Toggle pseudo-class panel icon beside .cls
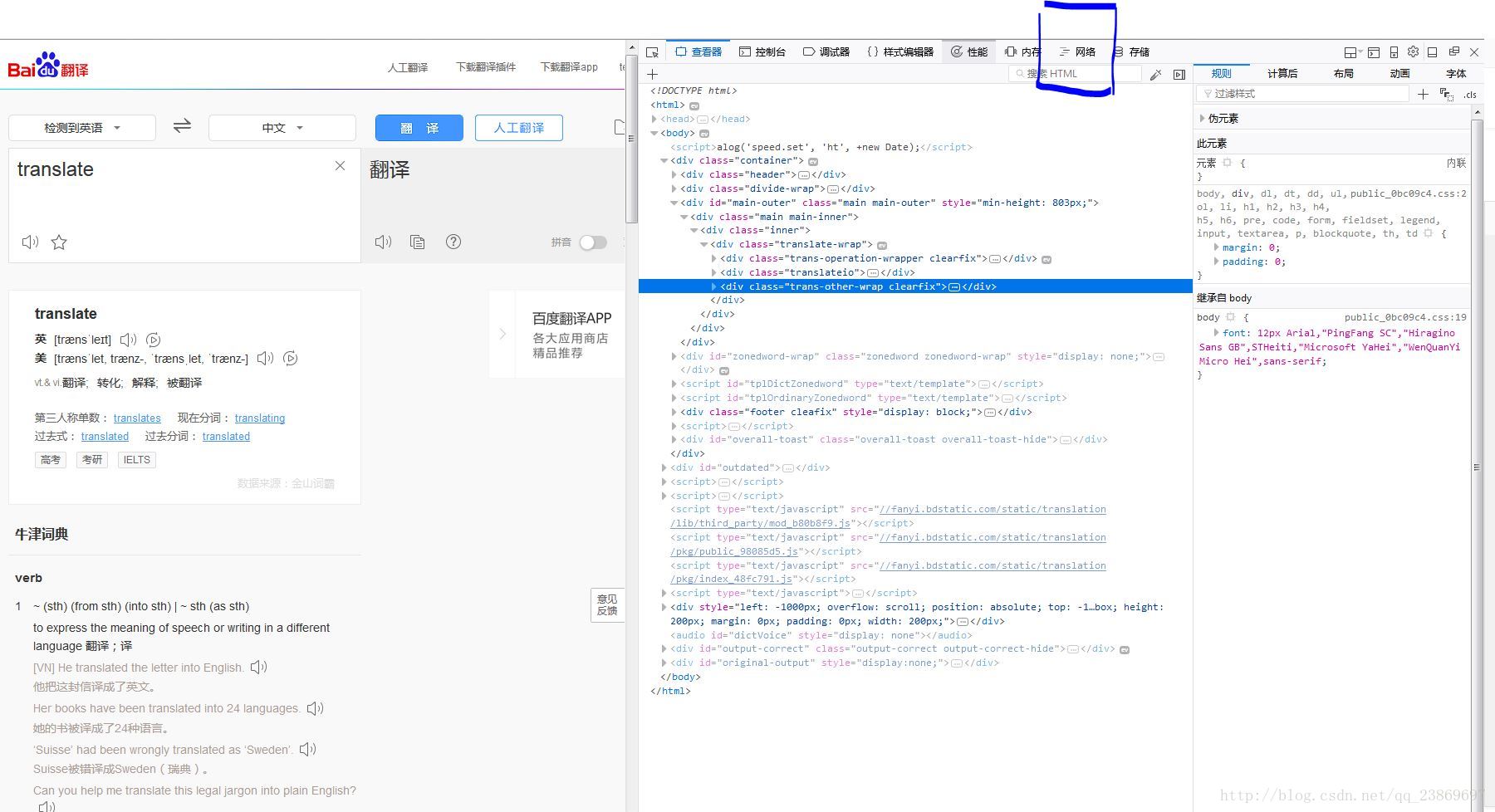This screenshot has height=812, width=1495. (1447, 95)
